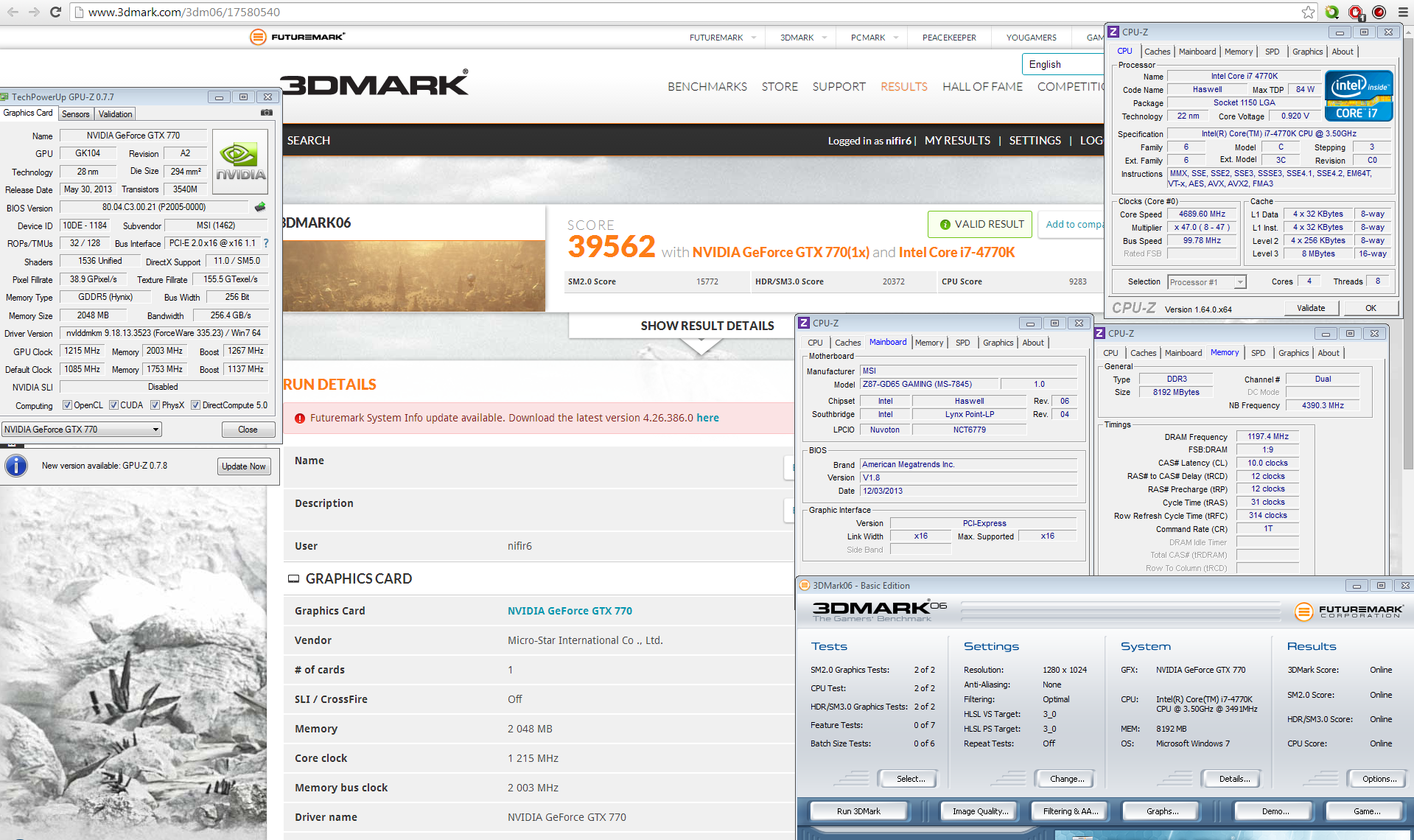The image size is (1414, 840).
Task: Click the top CPU-Z window's purple Z icon
Action: tap(1114, 32)
